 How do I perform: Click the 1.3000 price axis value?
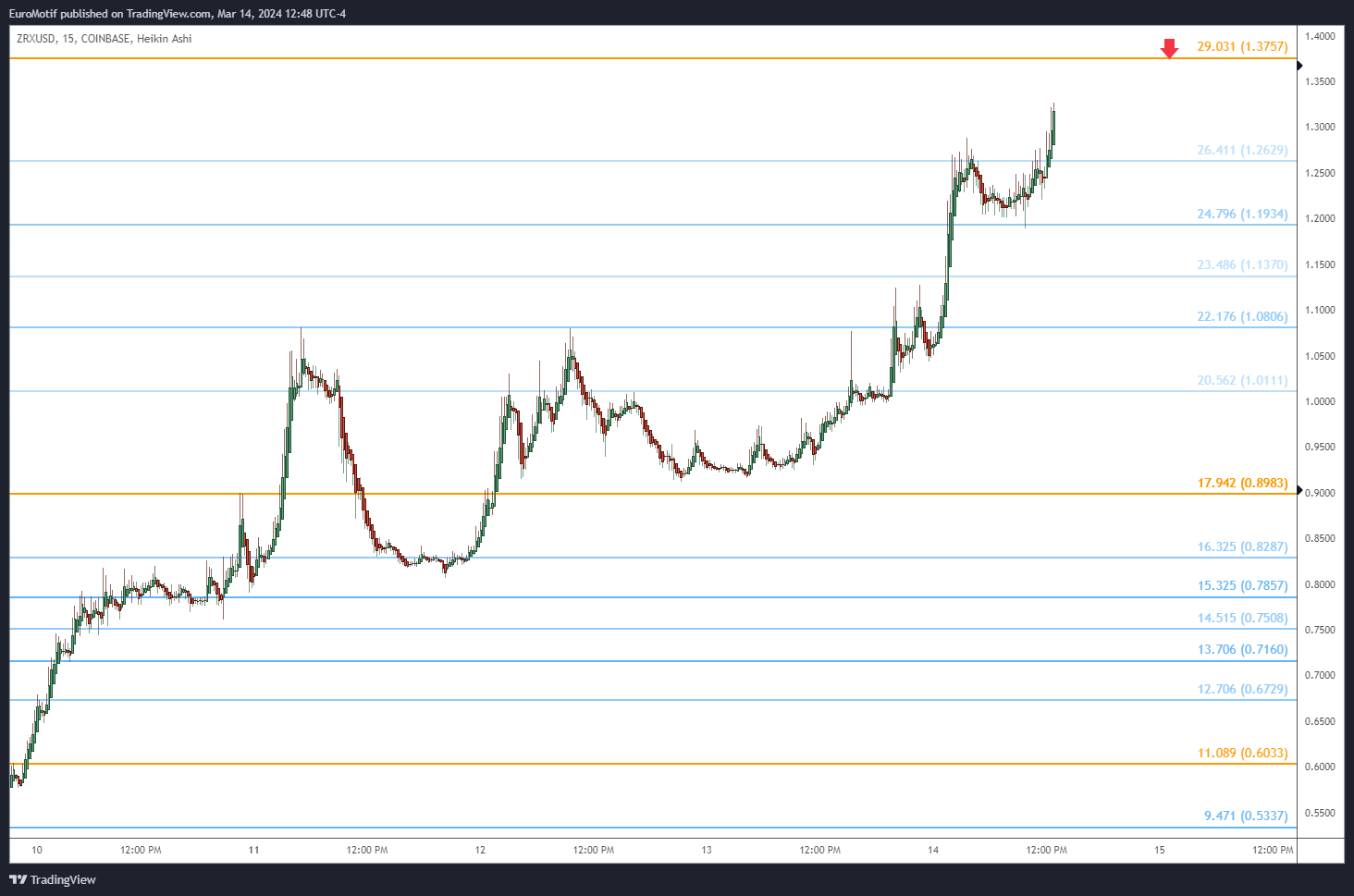[1320, 128]
